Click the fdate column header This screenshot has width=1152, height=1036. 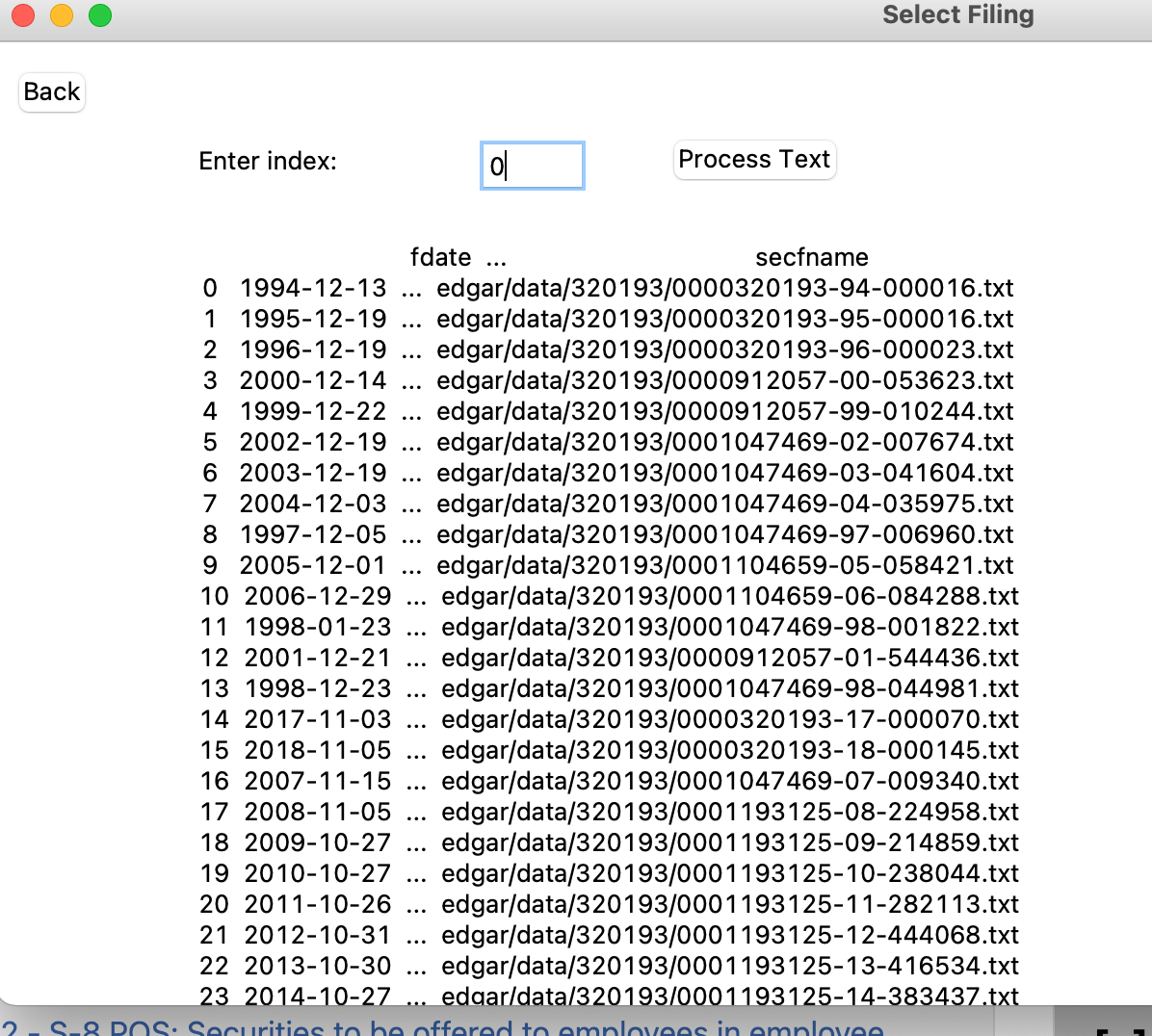pos(440,257)
